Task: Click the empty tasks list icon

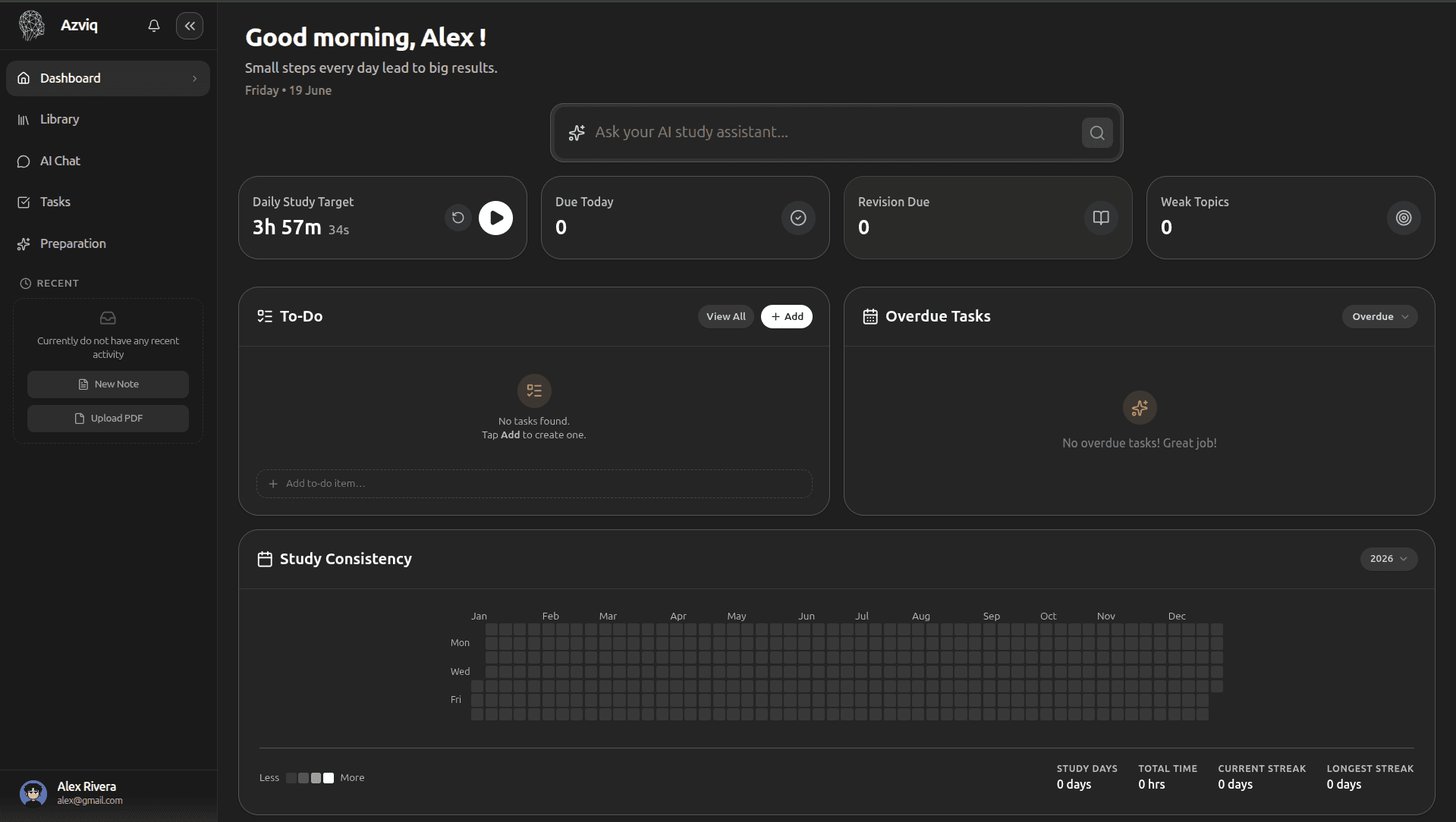Action: [x=534, y=391]
